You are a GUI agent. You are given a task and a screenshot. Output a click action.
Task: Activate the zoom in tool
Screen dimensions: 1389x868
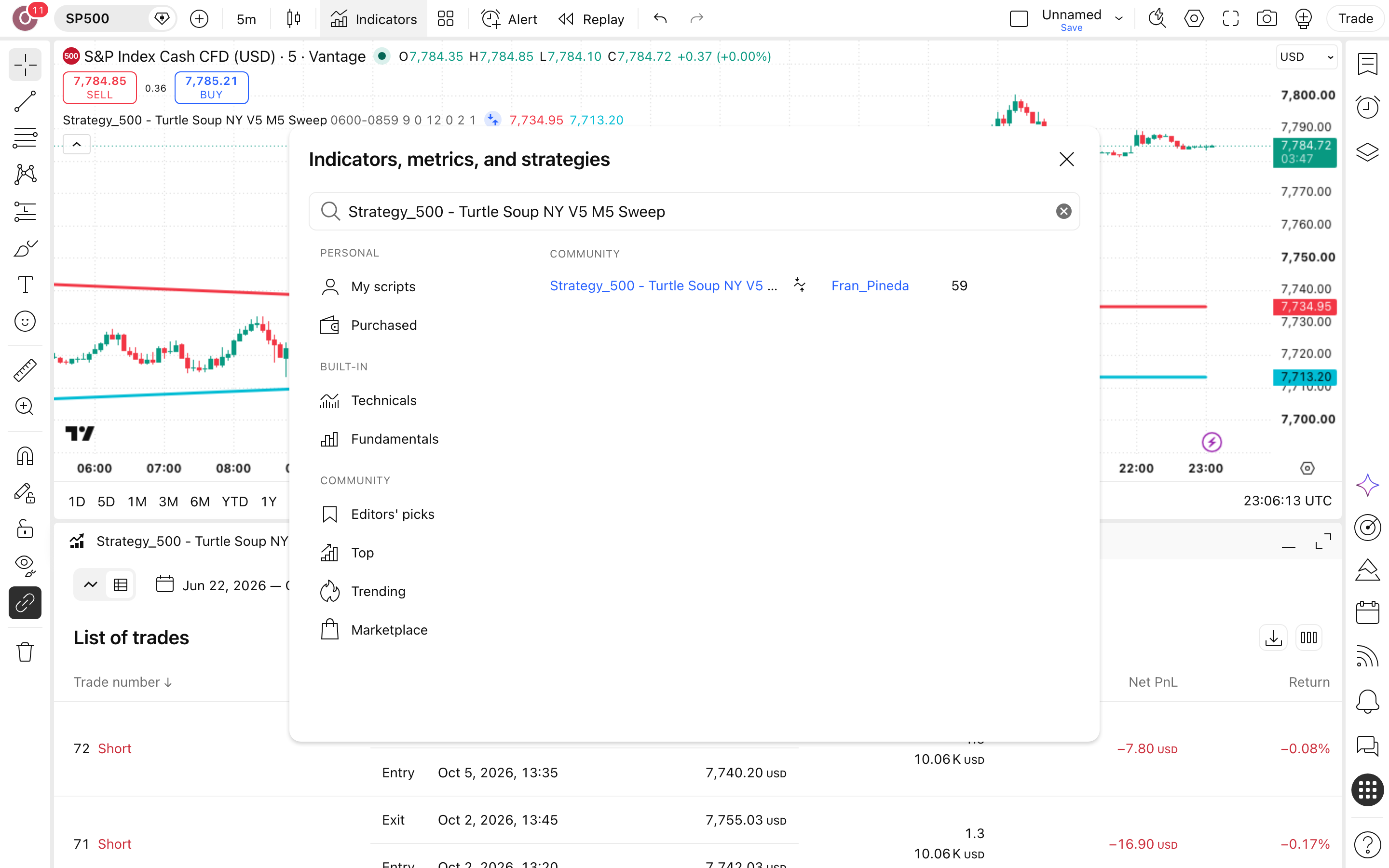pos(25,407)
